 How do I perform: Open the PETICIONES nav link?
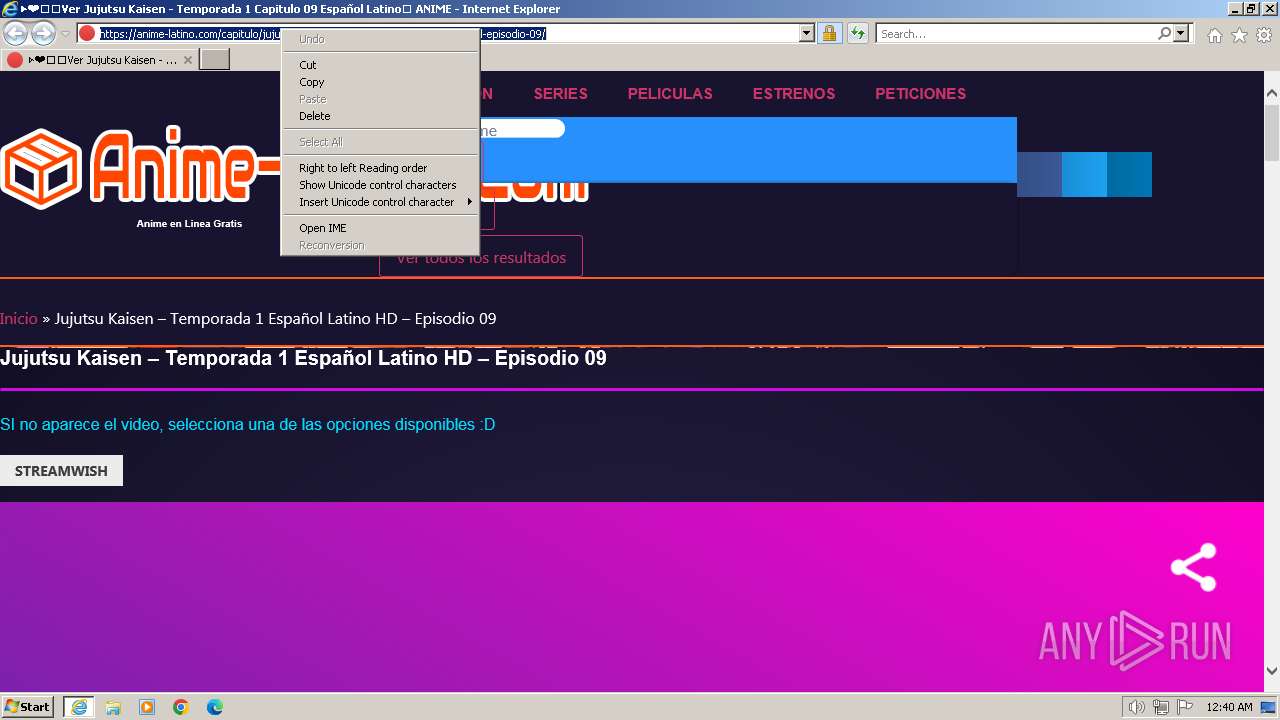921,94
